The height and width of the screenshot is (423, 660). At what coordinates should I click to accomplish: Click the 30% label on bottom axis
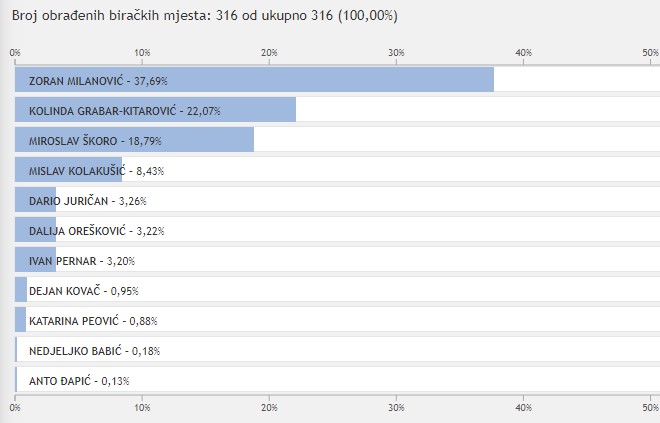pos(396,407)
